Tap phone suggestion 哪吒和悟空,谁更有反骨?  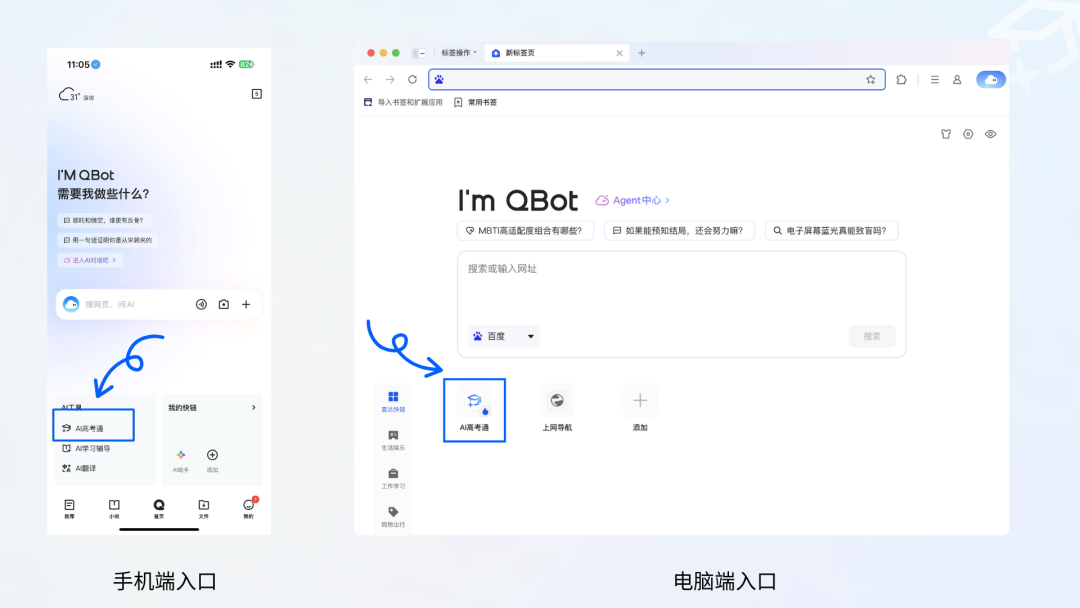point(104,220)
